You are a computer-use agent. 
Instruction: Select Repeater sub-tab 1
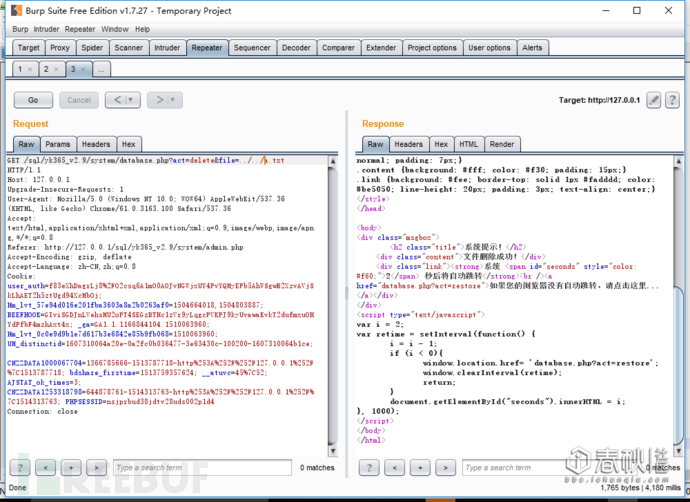pos(20,69)
